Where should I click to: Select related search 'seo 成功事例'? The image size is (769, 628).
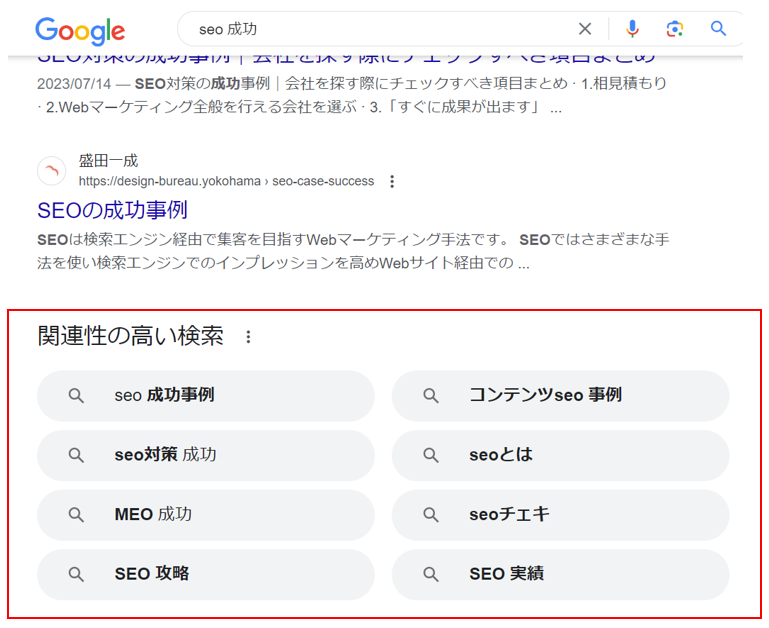(206, 395)
